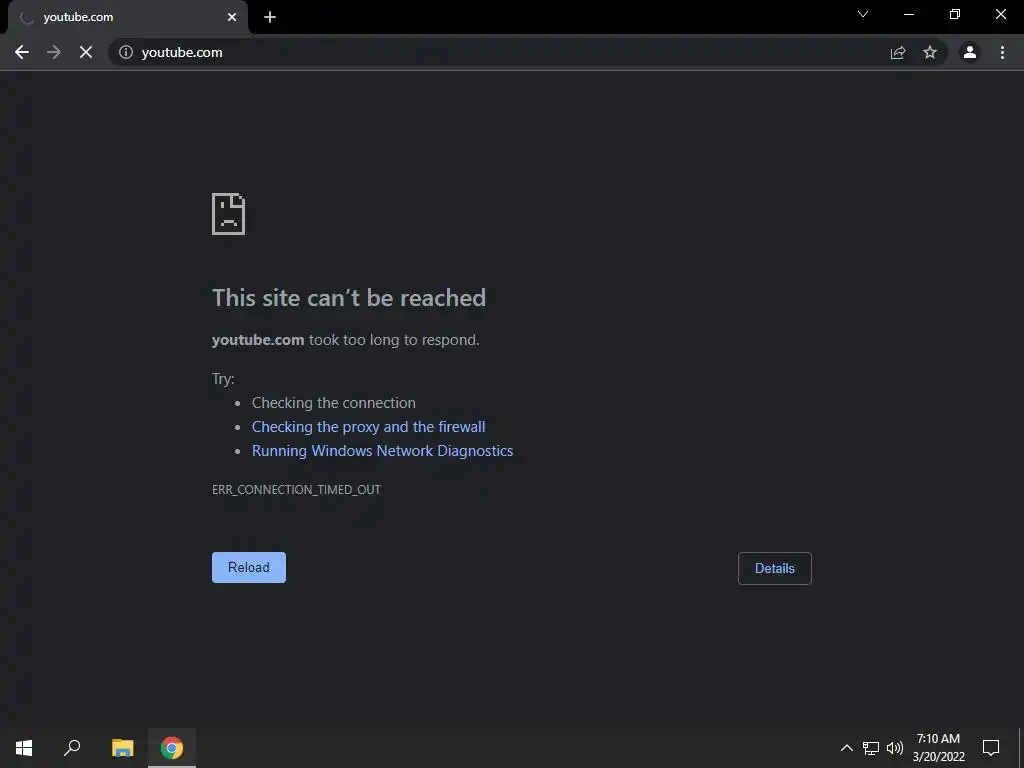This screenshot has width=1024, height=768.
Task: Run Windows Network Diagnostics link
Action: pos(383,451)
